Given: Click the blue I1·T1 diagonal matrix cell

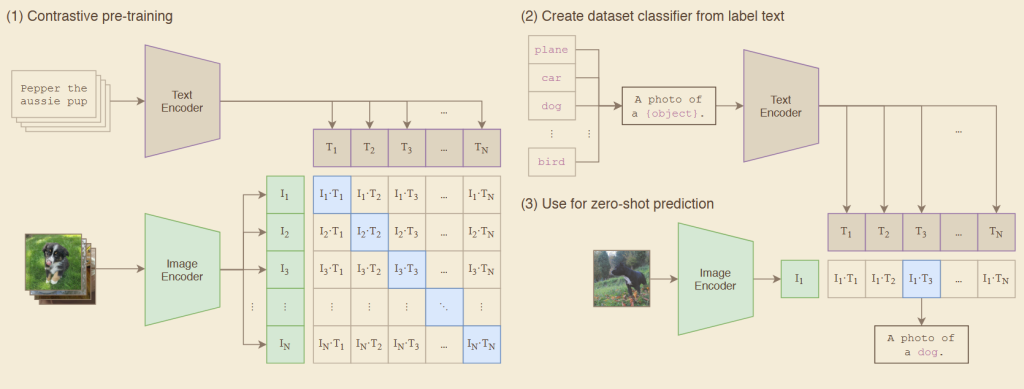Looking at the screenshot, I should tap(332, 194).
